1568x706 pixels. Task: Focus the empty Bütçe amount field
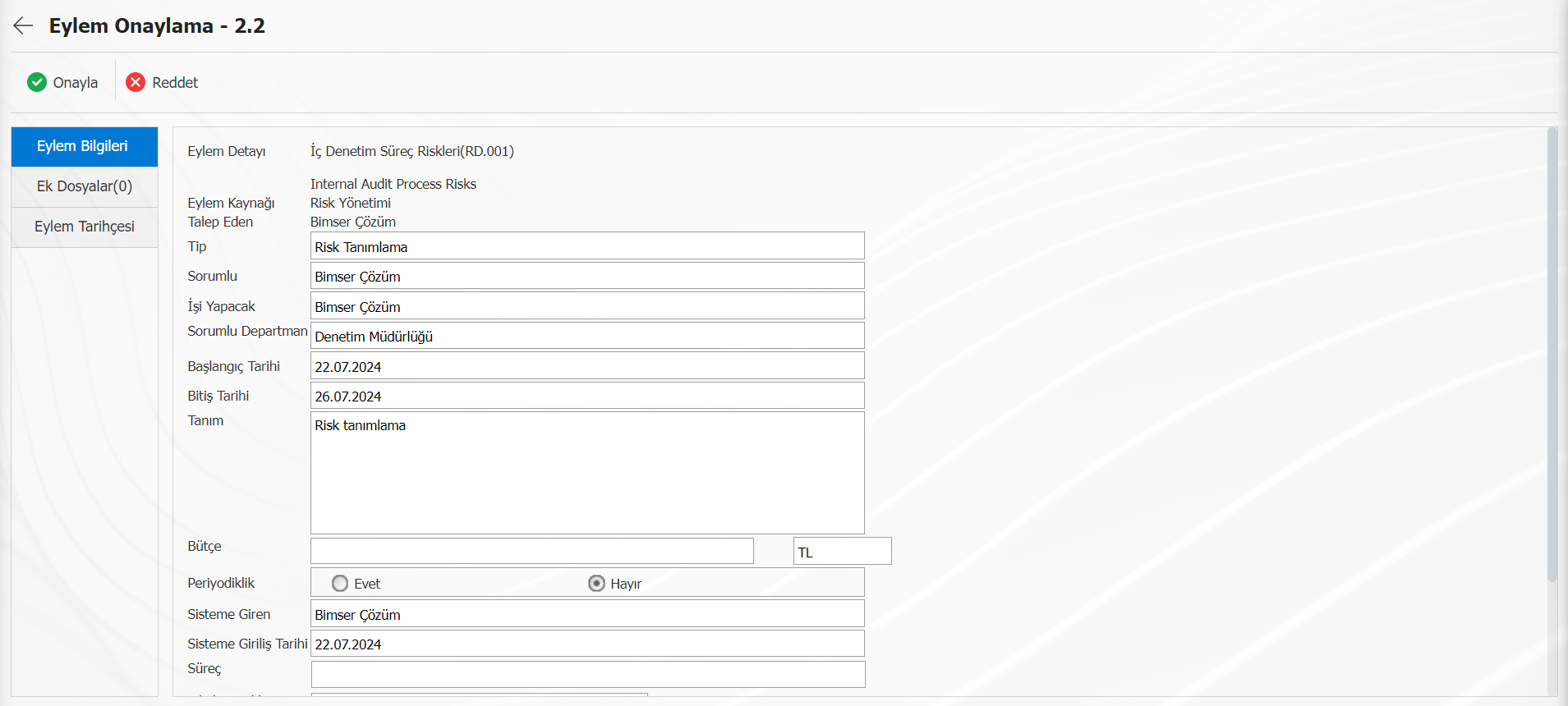coord(532,551)
